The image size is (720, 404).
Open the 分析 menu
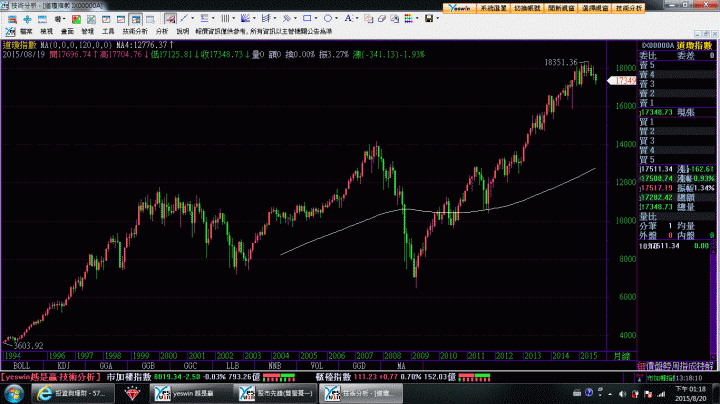[162, 31]
